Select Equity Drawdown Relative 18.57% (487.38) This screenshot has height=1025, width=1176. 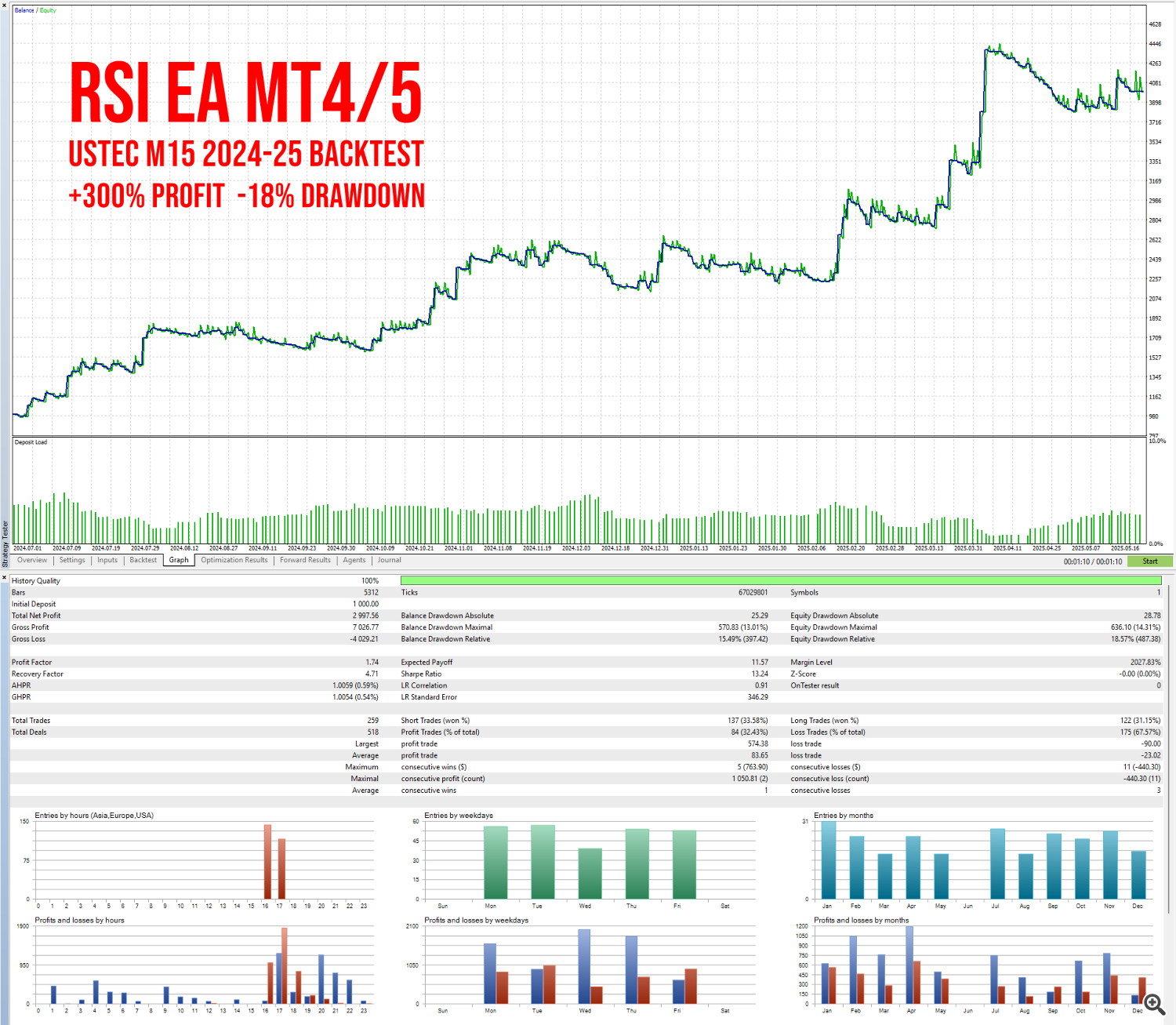coord(1136,639)
